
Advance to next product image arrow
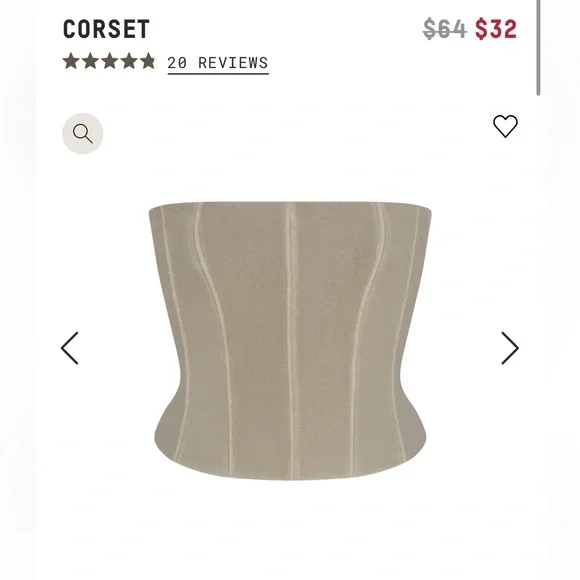tap(510, 348)
